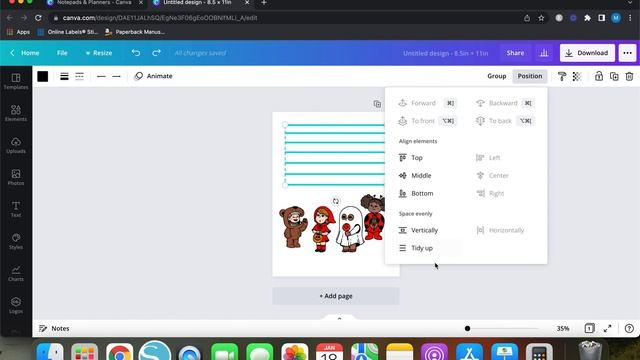Open the three-dots more options button

tap(627, 53)
